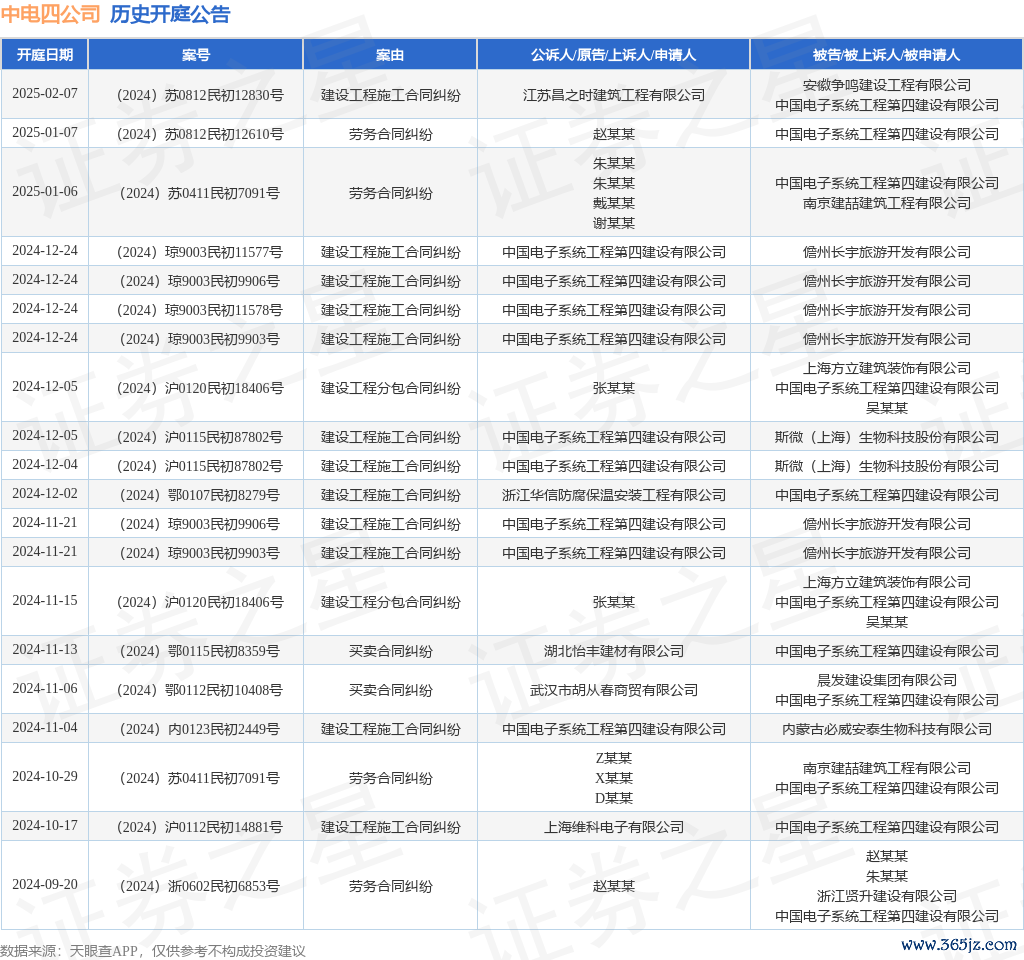
Task: Click case number (2024)琼9003民初11577号
Action: 199,253
